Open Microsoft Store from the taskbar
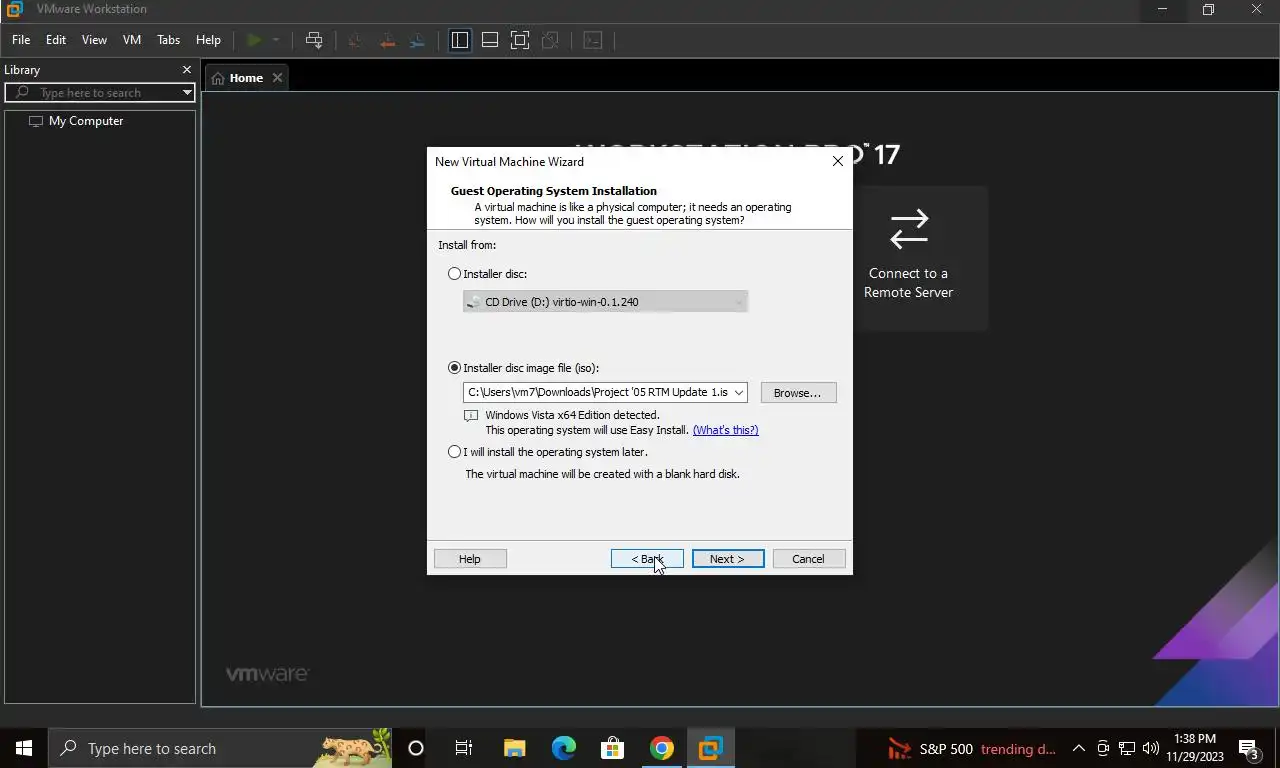Screen dimensions: 1280x768 (613, 748)
